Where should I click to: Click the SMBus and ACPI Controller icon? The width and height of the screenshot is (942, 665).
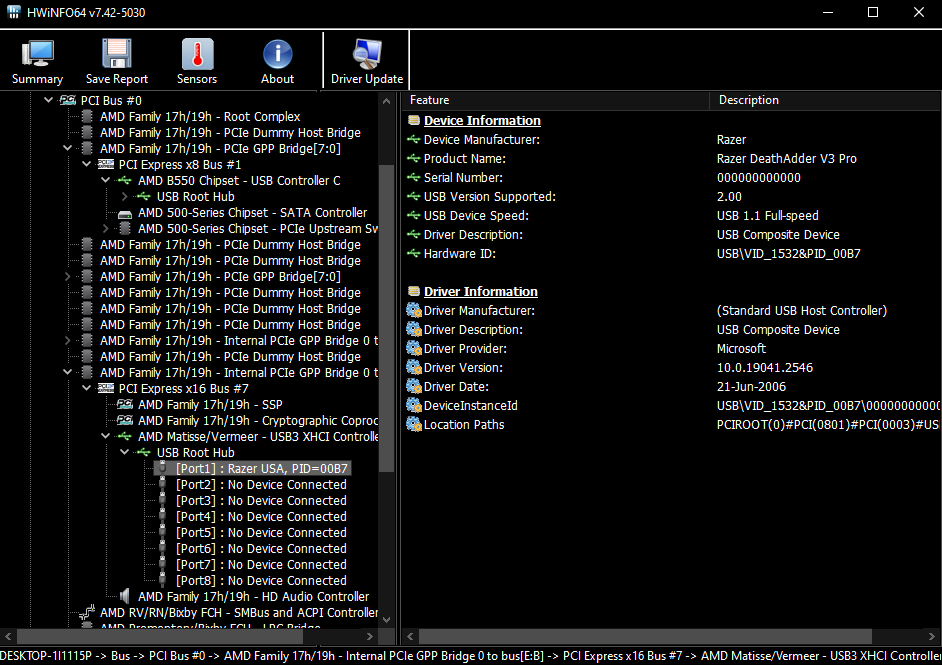point(87,613)
